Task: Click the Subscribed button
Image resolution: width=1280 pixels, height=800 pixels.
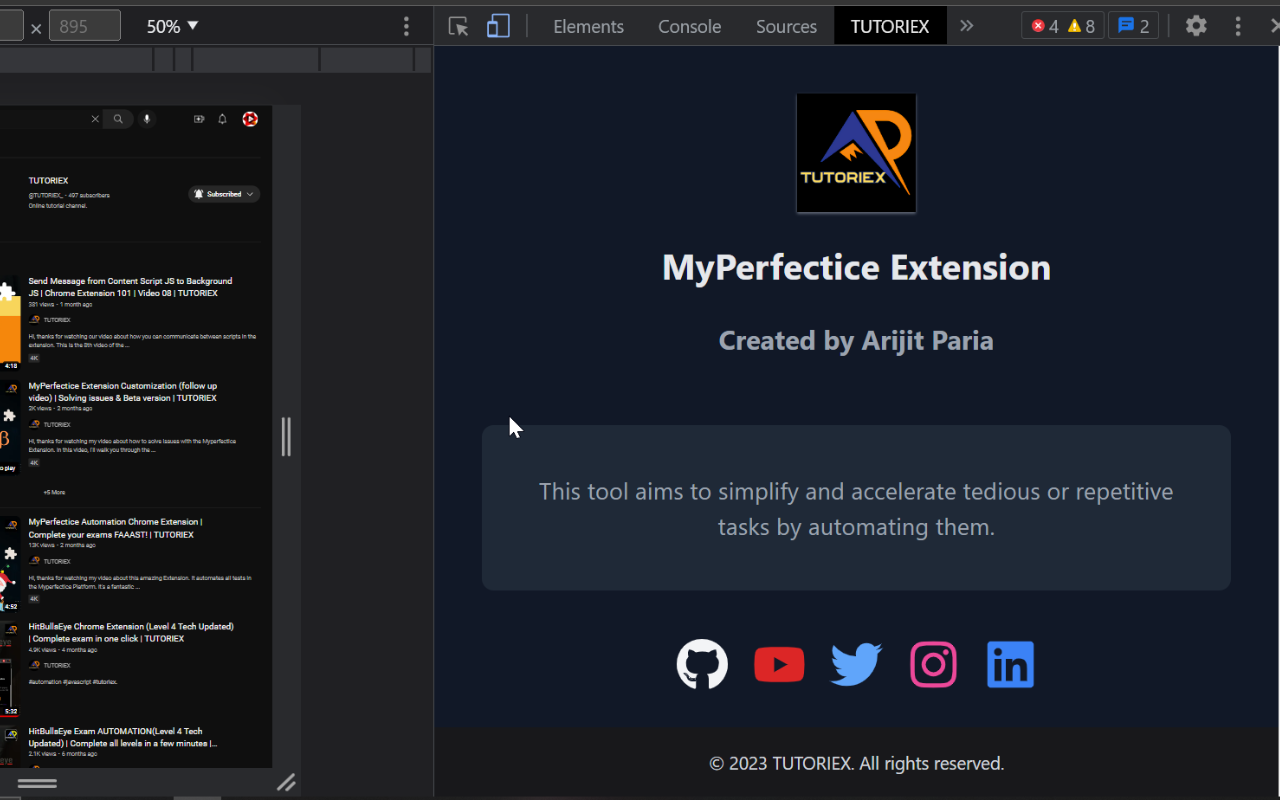Action: (220, 194)
